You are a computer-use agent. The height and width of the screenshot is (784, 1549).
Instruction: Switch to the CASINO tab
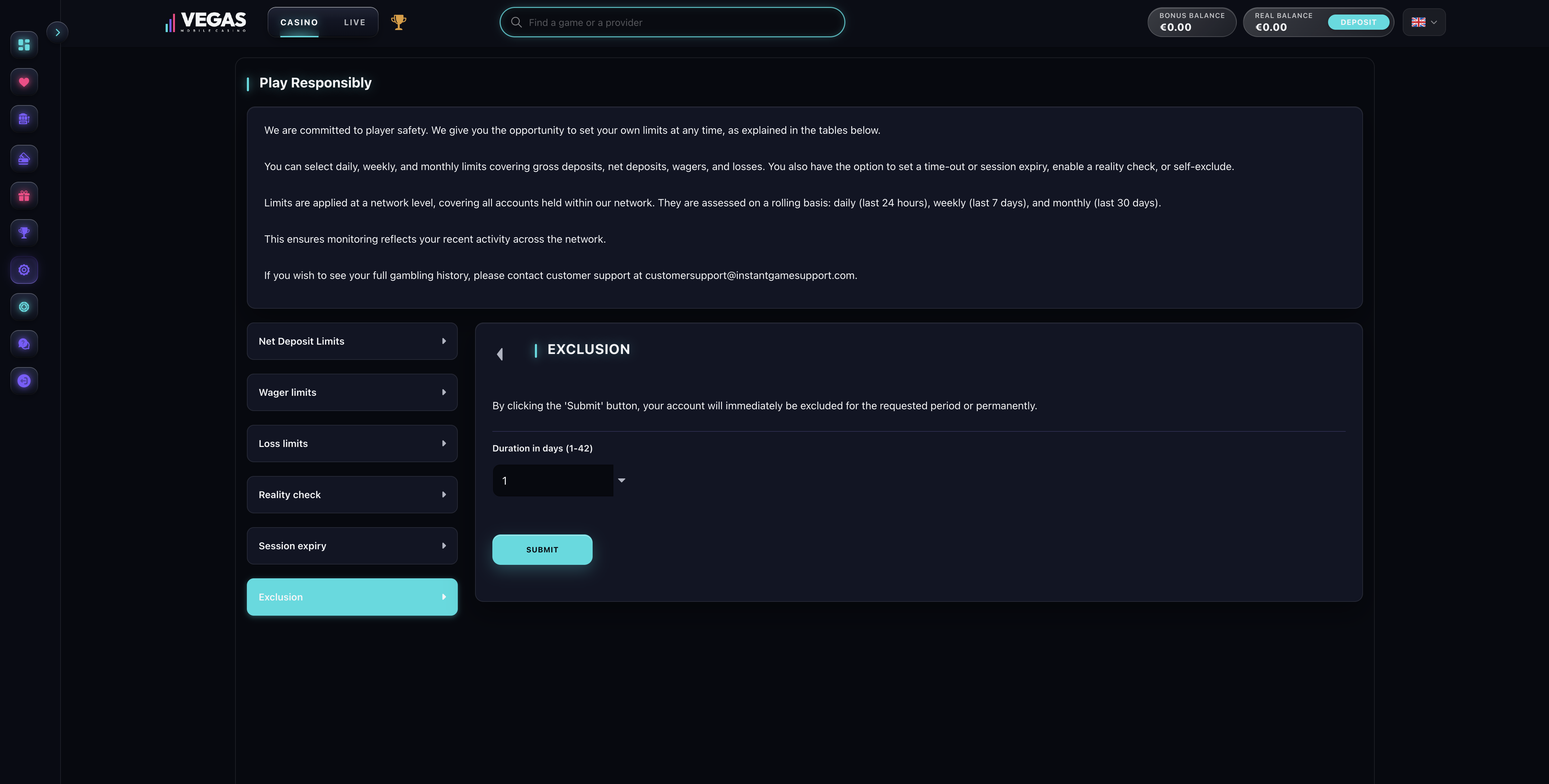point(299,22)
